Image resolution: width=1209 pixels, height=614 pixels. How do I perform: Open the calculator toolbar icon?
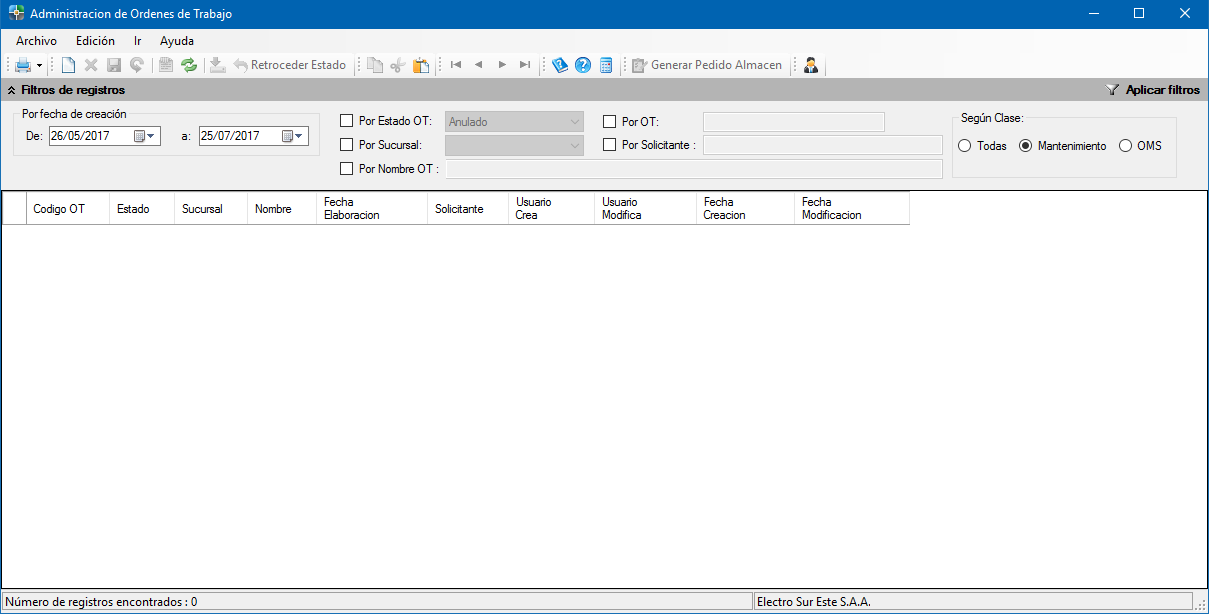tap(606, 65)
